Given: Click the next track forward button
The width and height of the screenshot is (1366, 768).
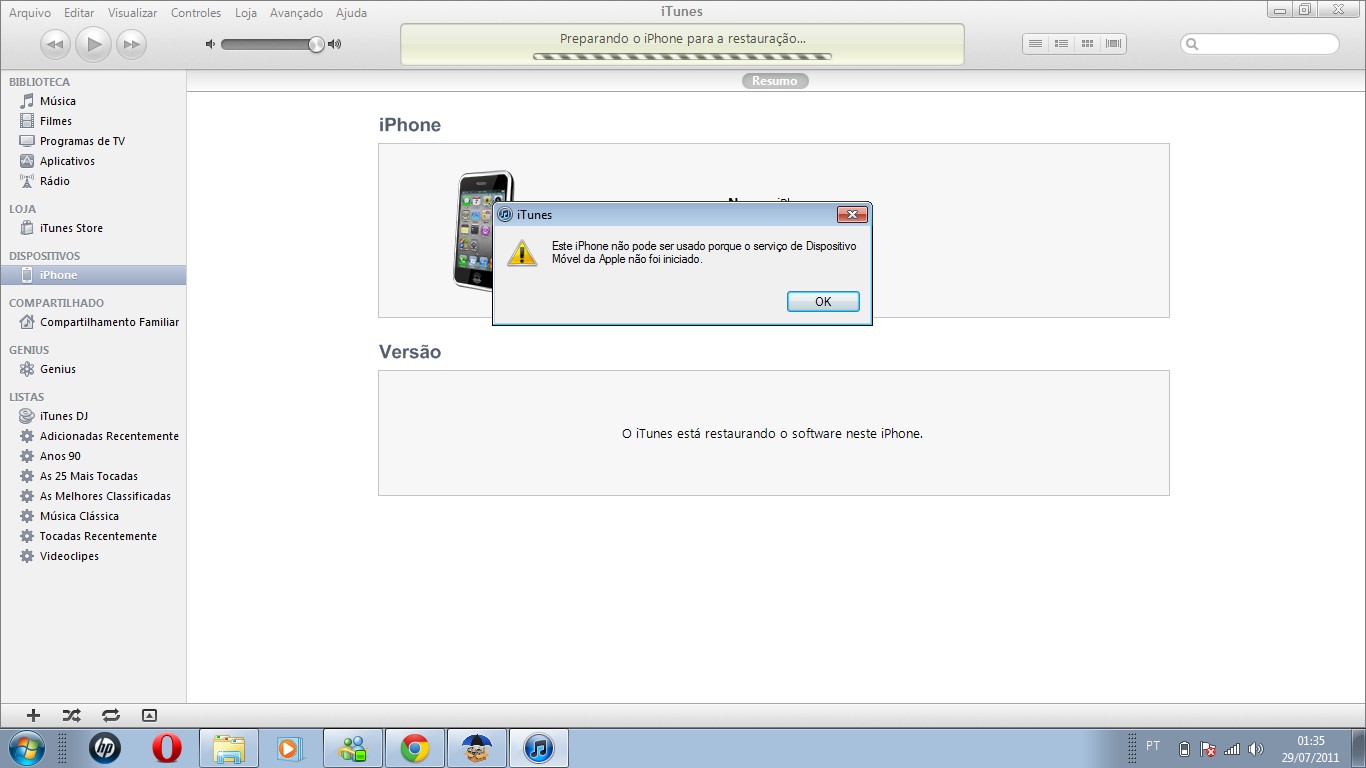Looking at the screenshot, I should tap(131, 44).
